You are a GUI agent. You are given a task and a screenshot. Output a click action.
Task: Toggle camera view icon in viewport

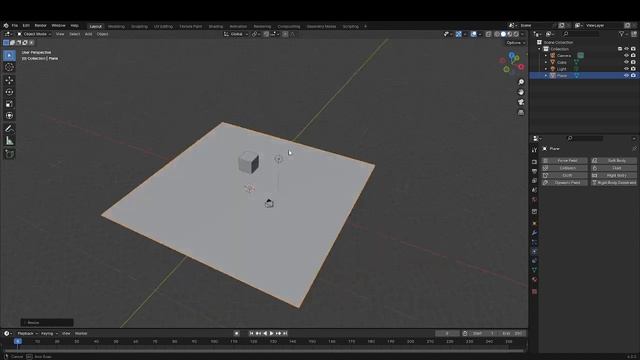tap(521, 102)
